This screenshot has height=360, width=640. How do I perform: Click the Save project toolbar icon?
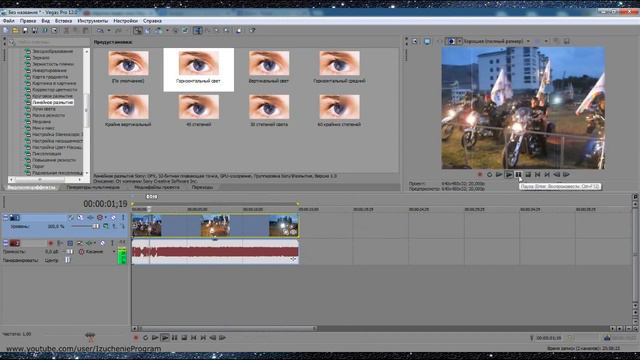25,31
